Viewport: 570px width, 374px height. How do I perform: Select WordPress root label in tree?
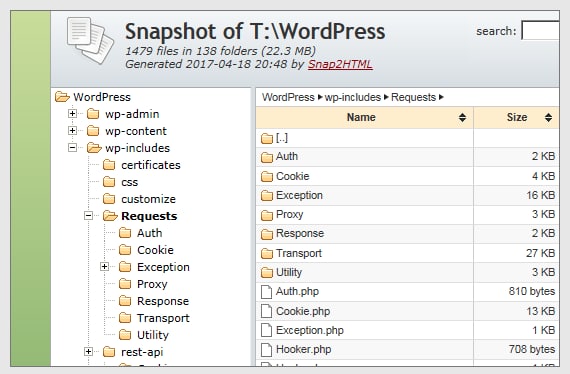click(x=102, y=97)
